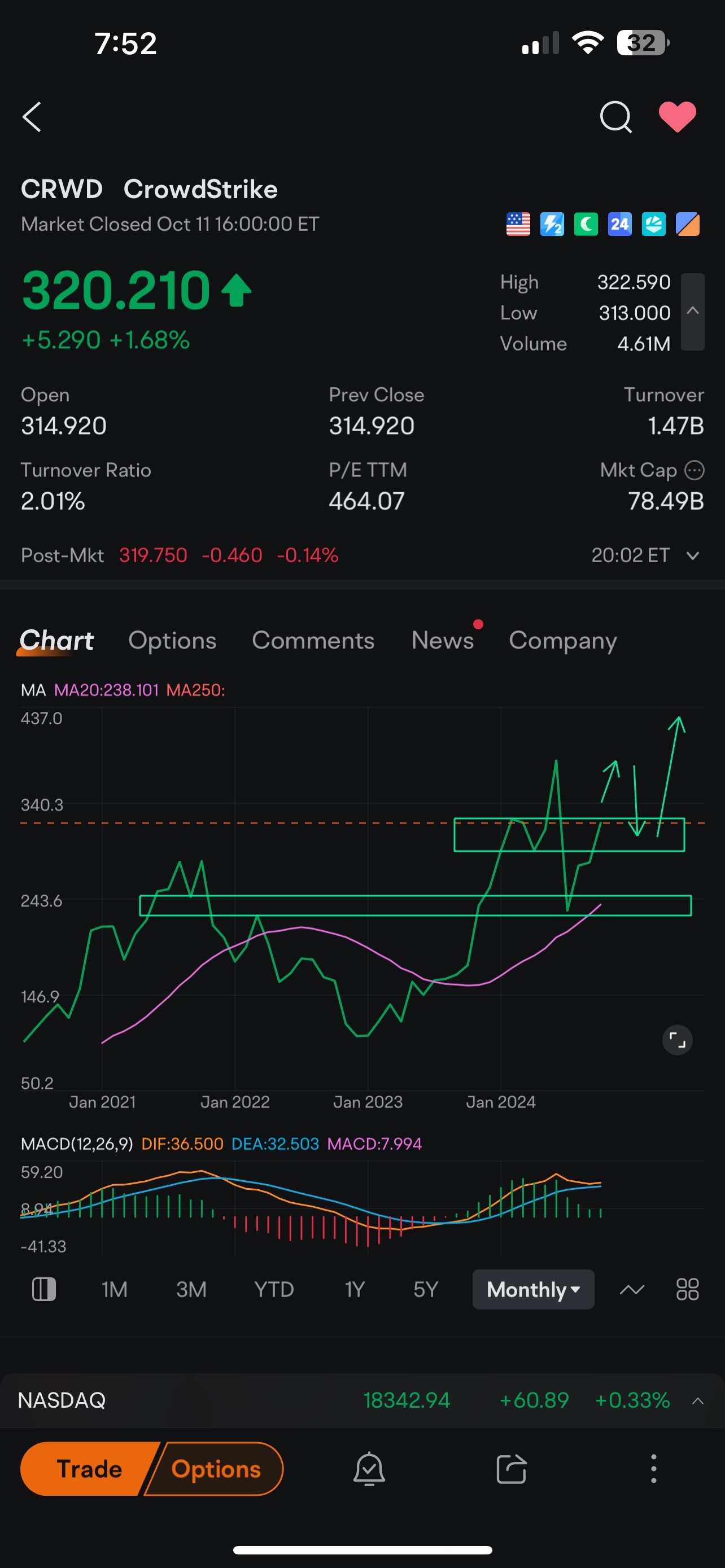
Task: Tap the MACD:7.994 value
Action: [x=374, y=1144]
